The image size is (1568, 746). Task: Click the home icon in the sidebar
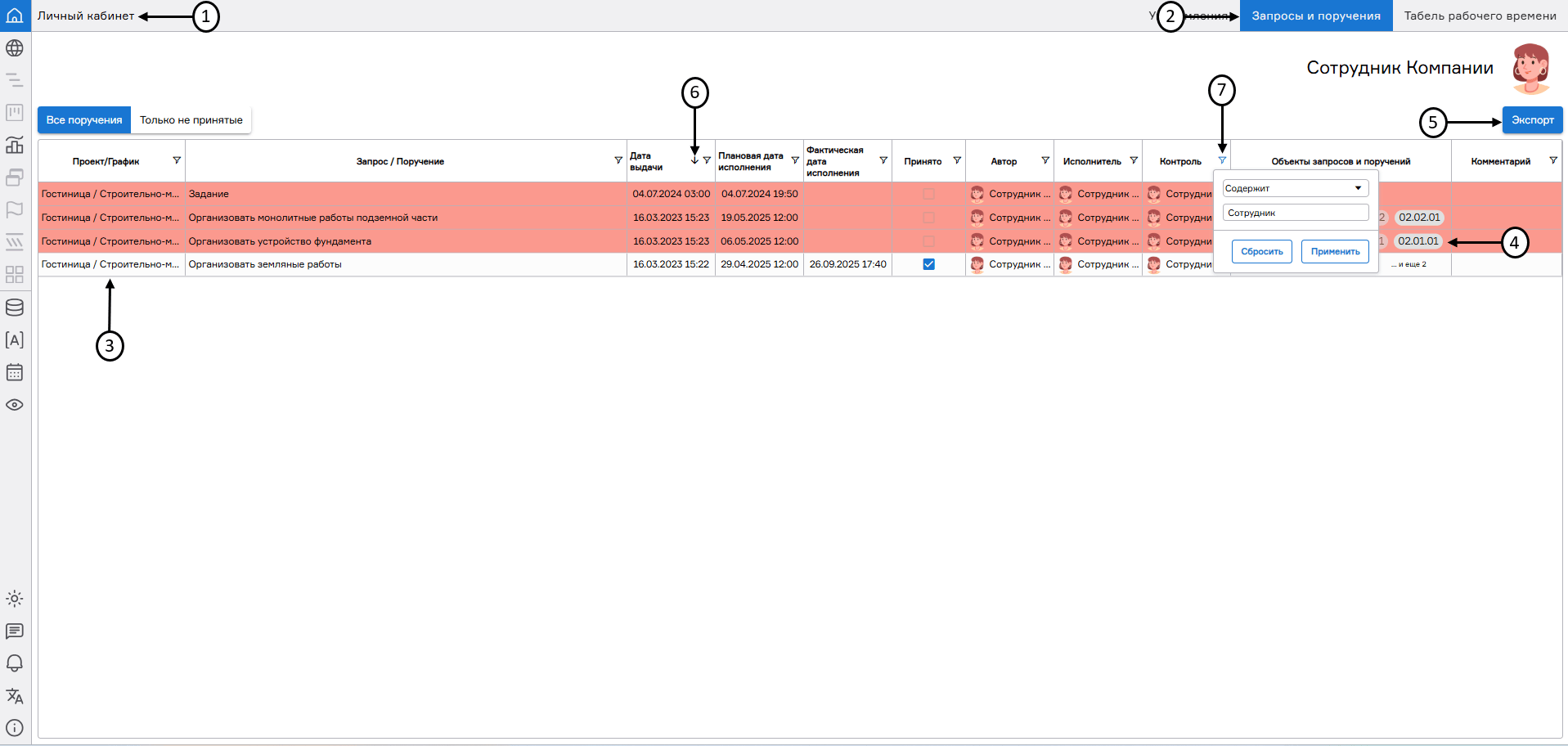pyautogui.click(x=15, y=16)
